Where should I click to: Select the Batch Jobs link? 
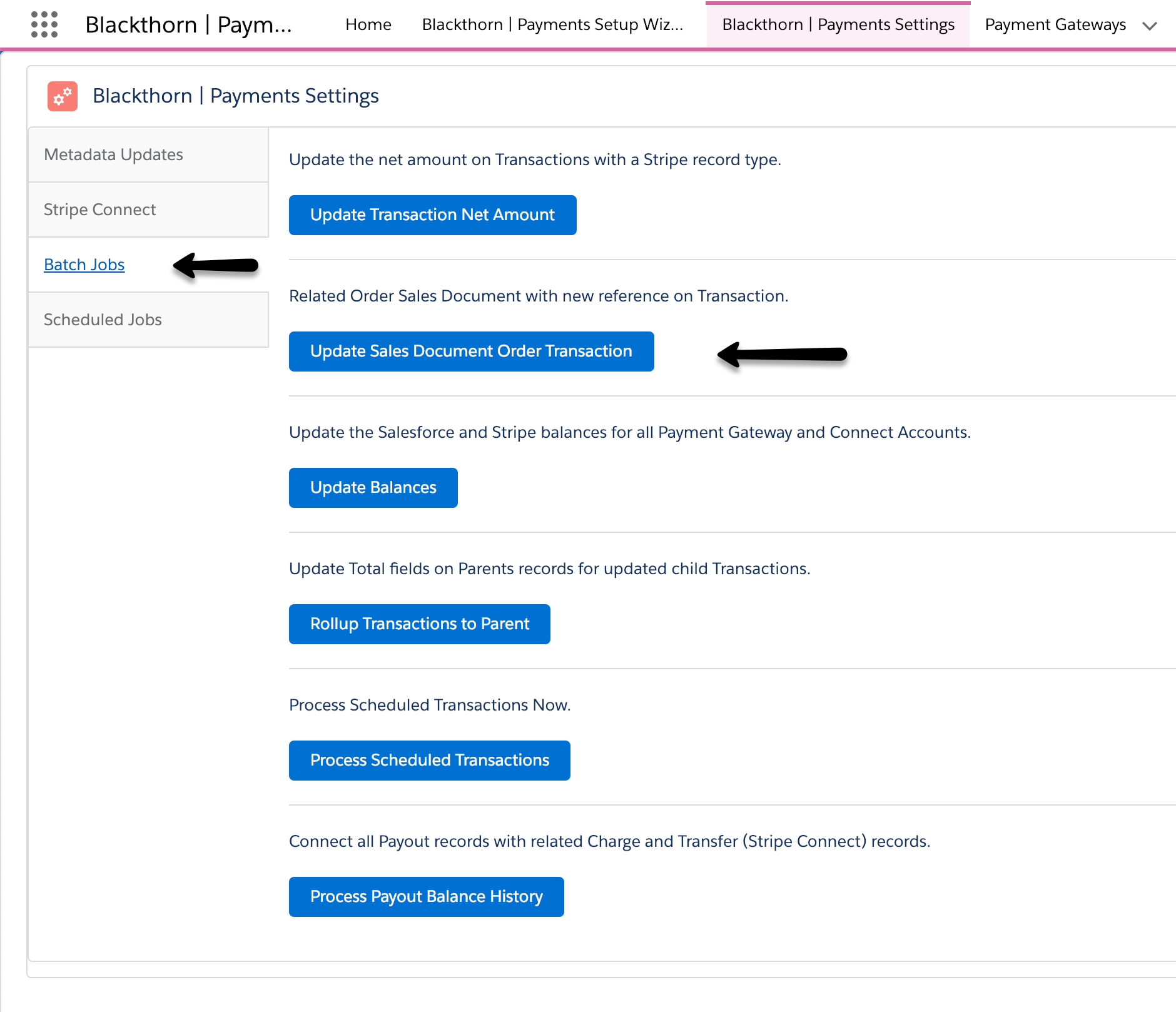[x=84, y=265]
